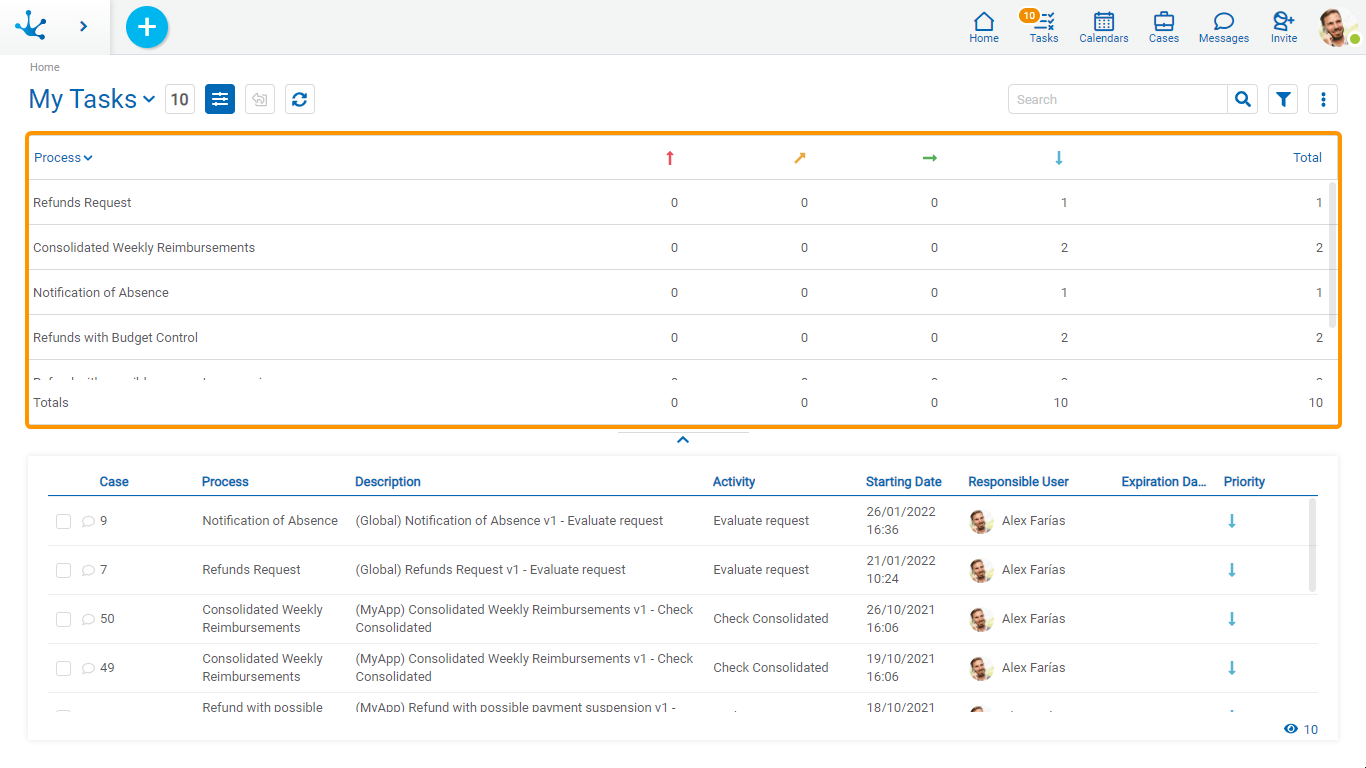This screenshot has height=768, width=1366.
Task: Toggle the summary panel sliders button
Action: 220,99
